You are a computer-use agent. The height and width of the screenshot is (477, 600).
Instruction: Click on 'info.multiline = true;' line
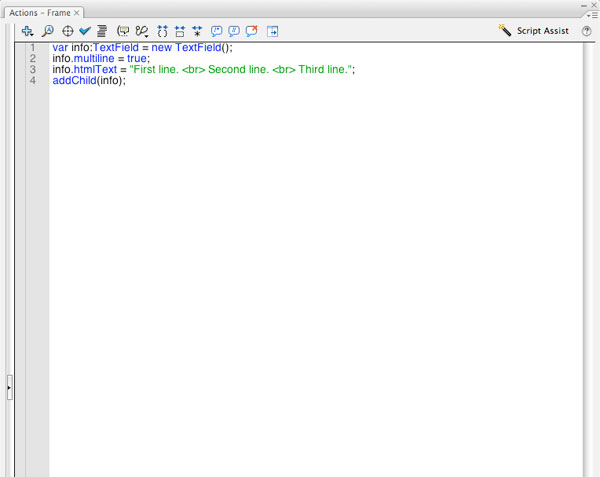[101, 59]
